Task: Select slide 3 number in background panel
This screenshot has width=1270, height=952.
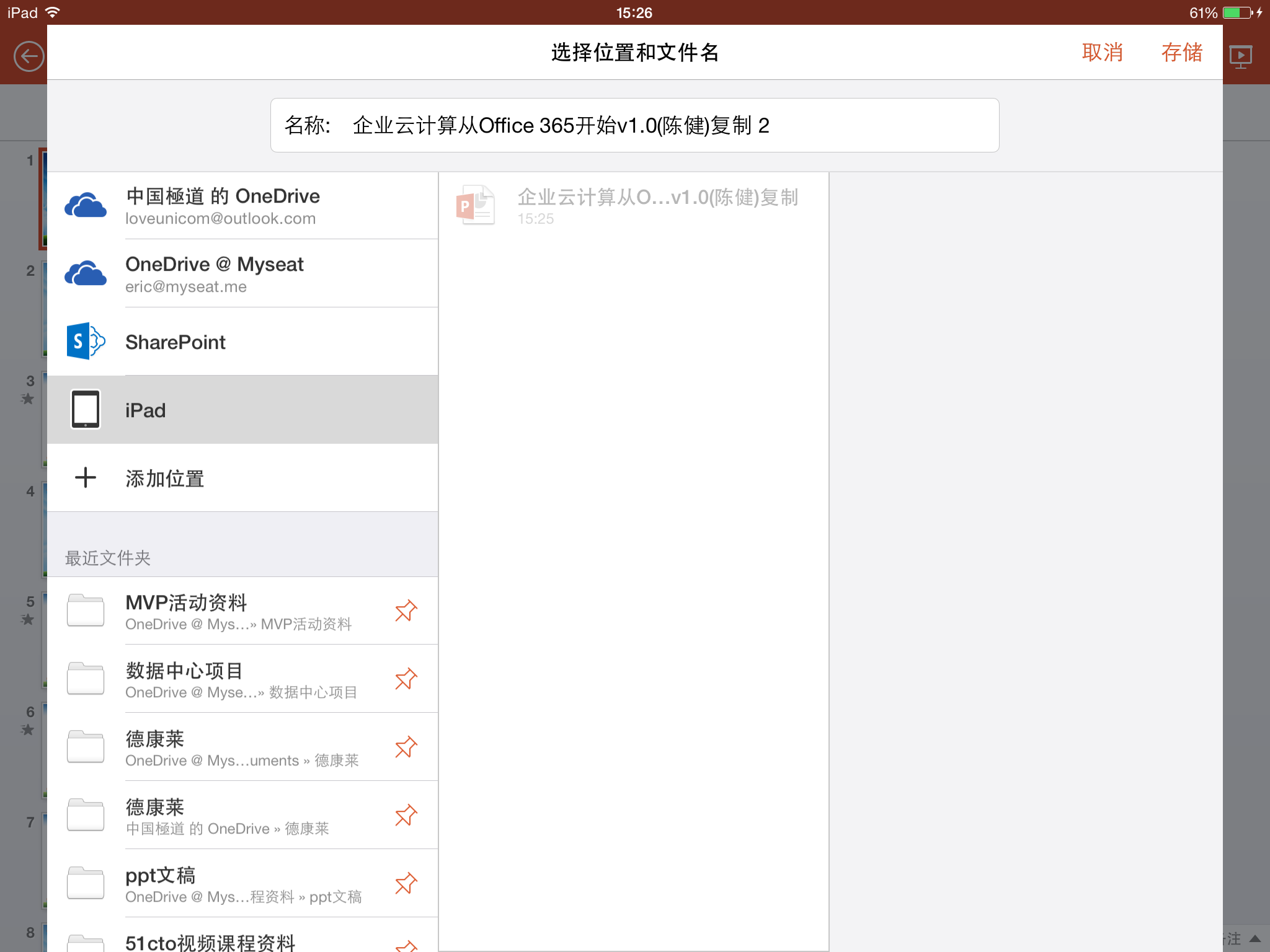Action: (x=30, y=381)
